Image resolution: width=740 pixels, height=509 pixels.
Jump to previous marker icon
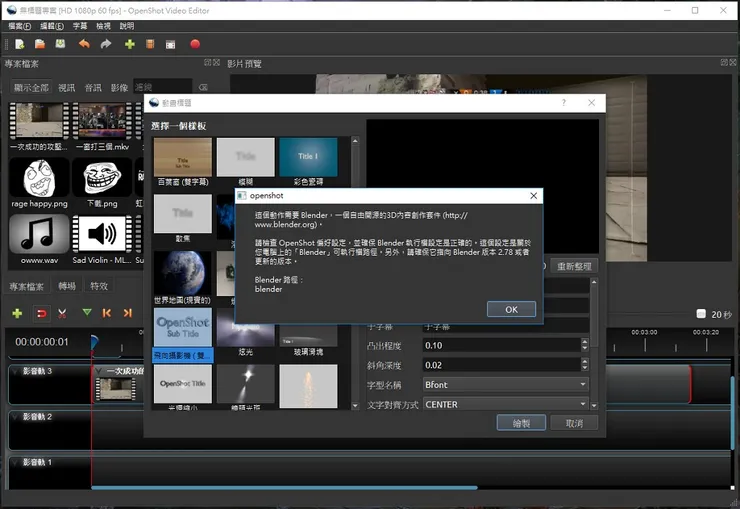(107, 313)
